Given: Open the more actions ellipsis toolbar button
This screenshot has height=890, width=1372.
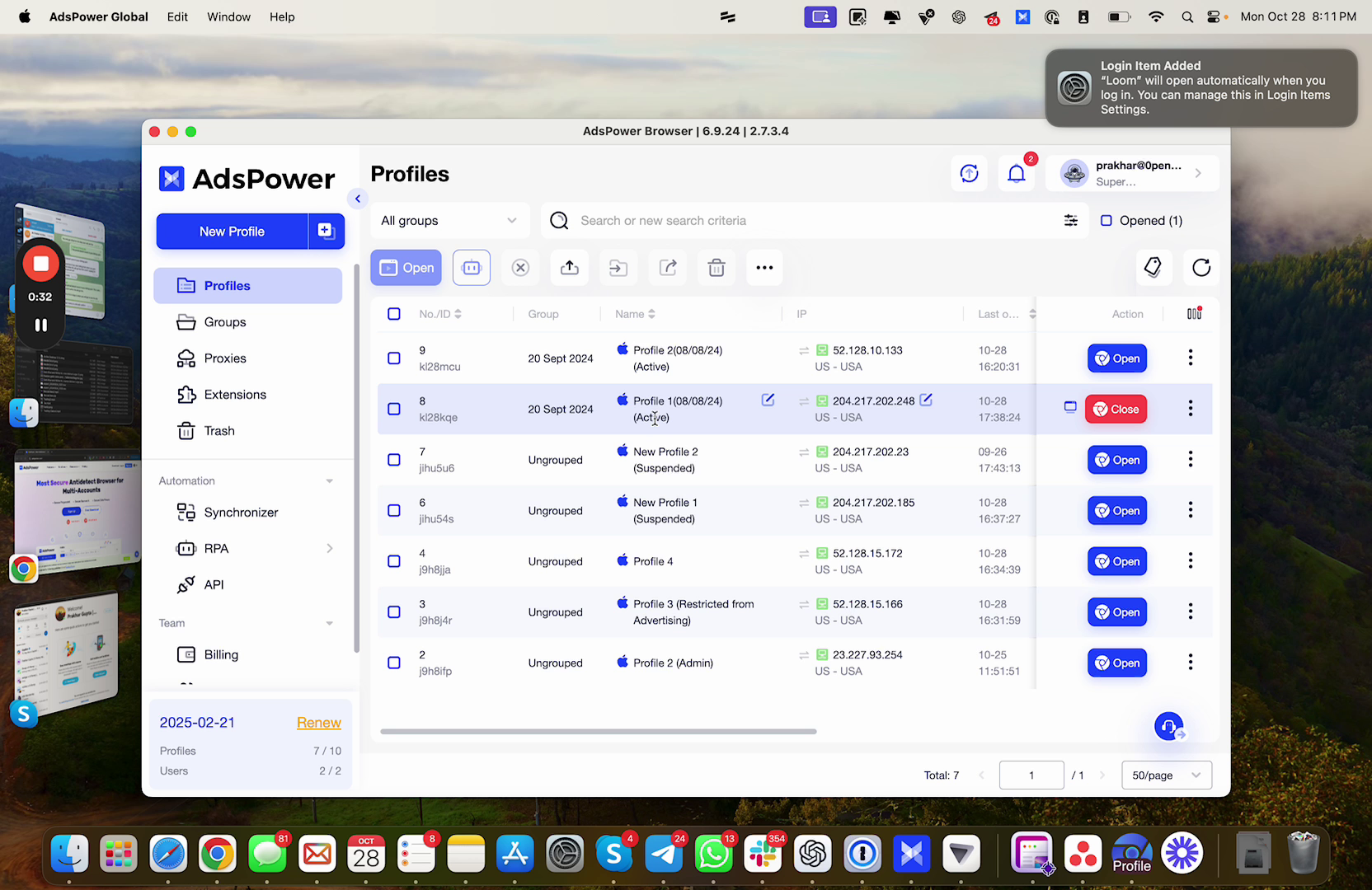Looking at the screenshot, I should click(x=764, y=268).
